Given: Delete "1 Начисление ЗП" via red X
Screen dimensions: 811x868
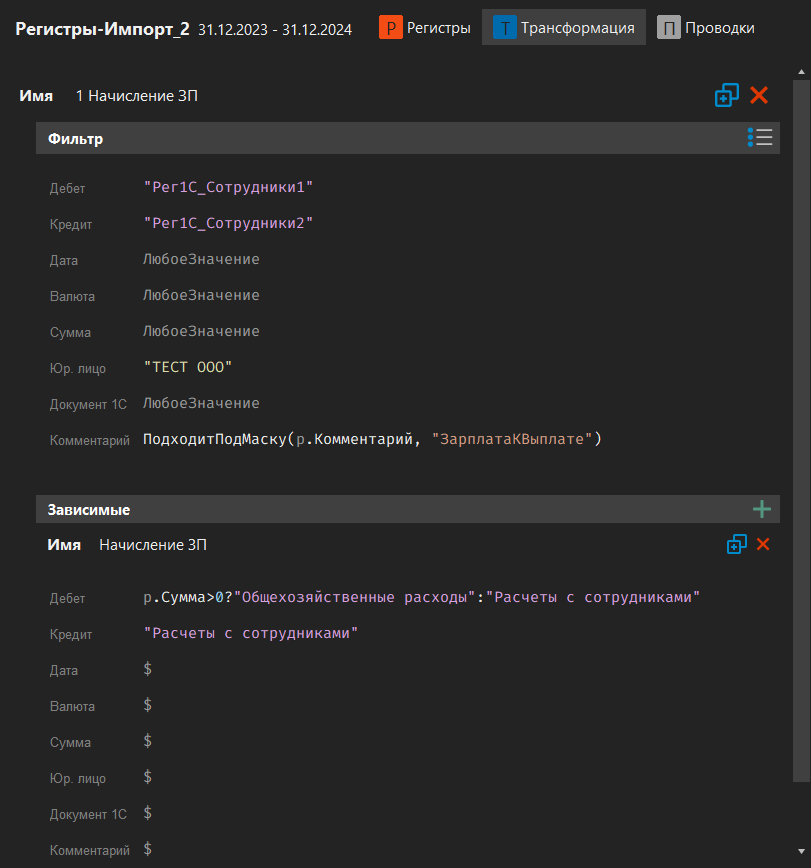Looking at the screenshot, I should pos(759,95).
